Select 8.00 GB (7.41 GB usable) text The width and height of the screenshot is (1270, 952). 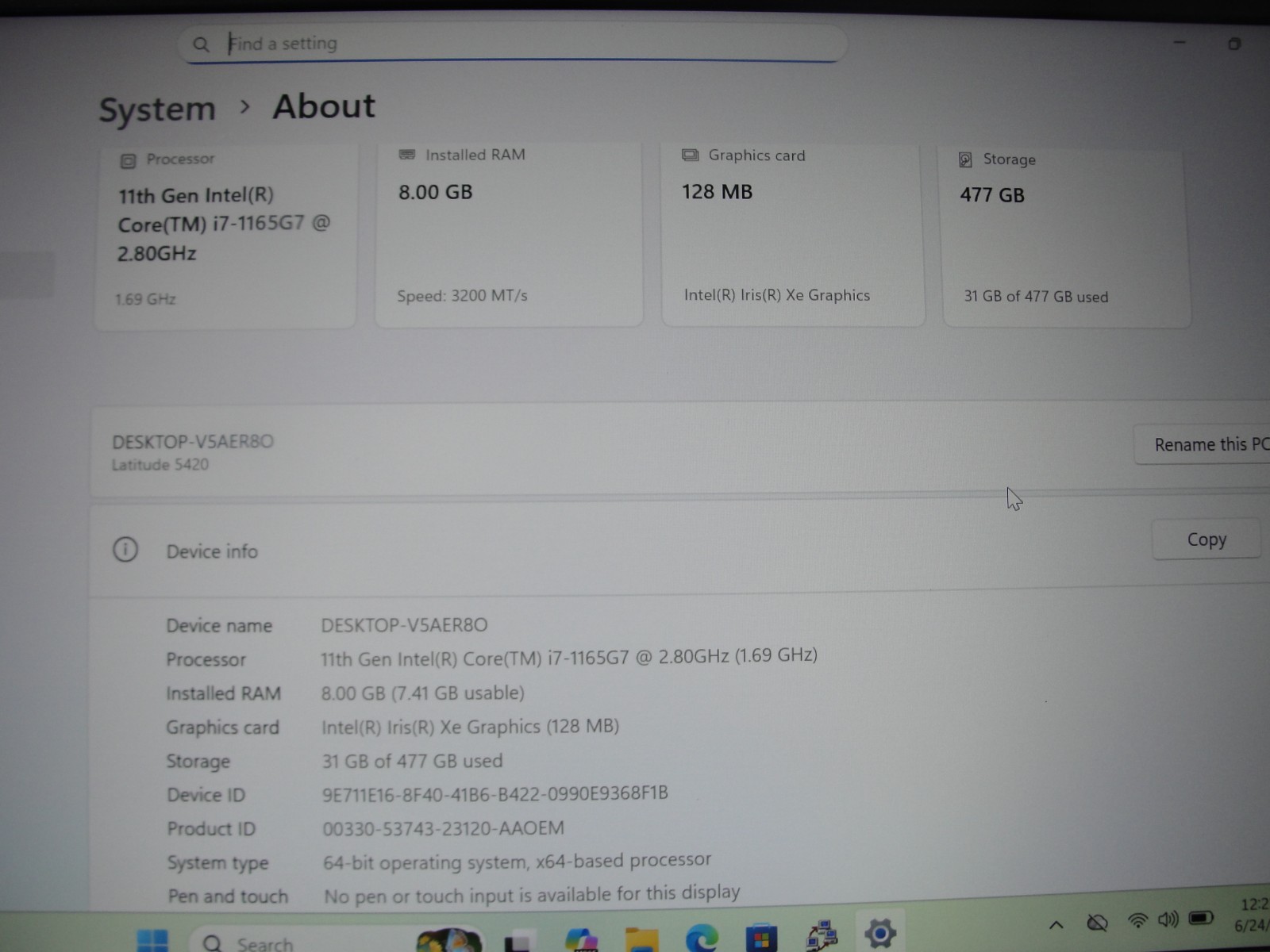[x=422, y=693]
